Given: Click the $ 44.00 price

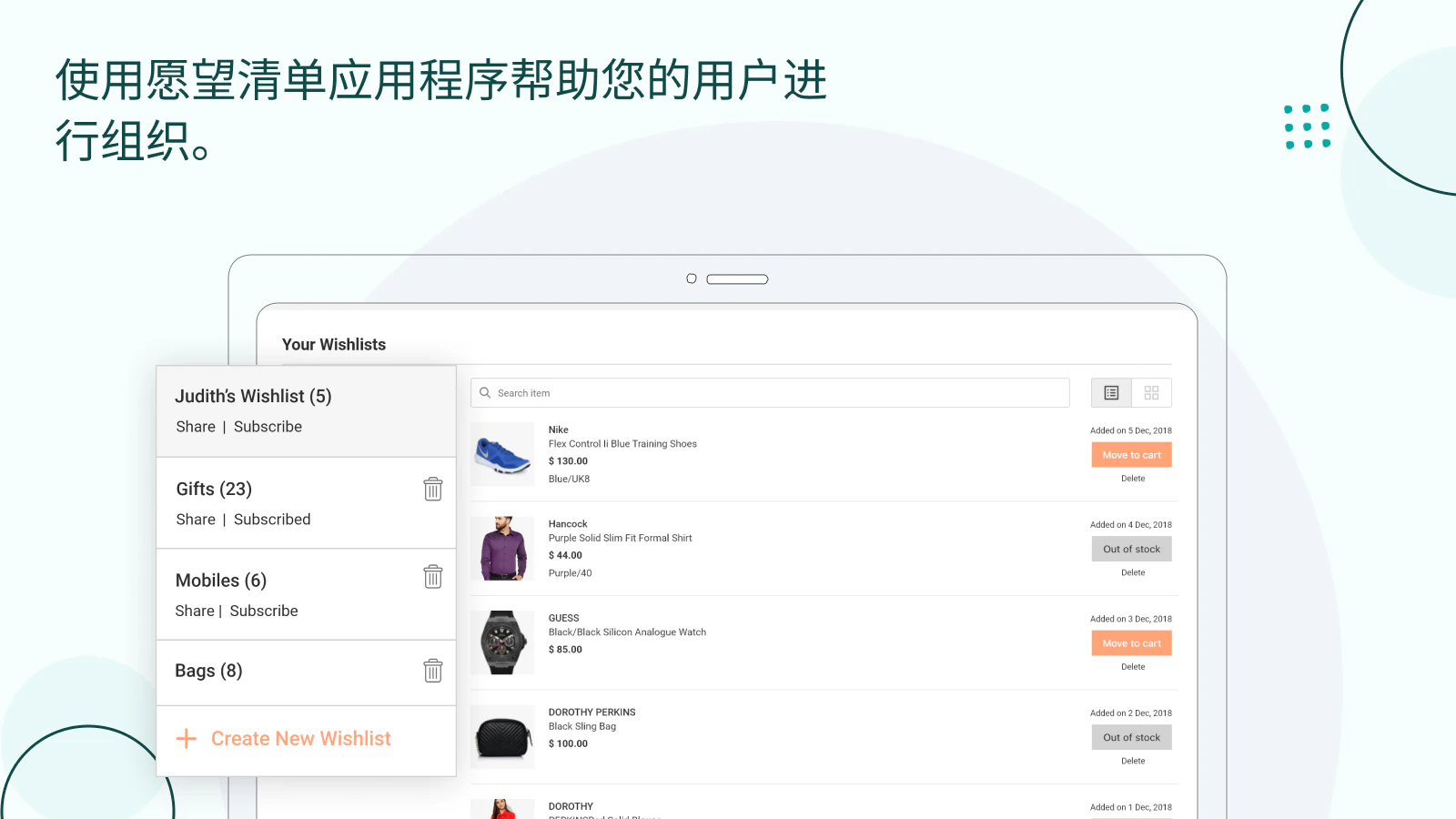Looking at the screenshot, I should coord(565,555).
